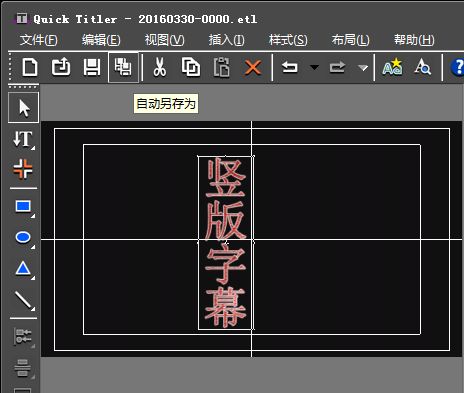Click the Cut scissors icon
The image size is (464, 393).
click(160, 67)
